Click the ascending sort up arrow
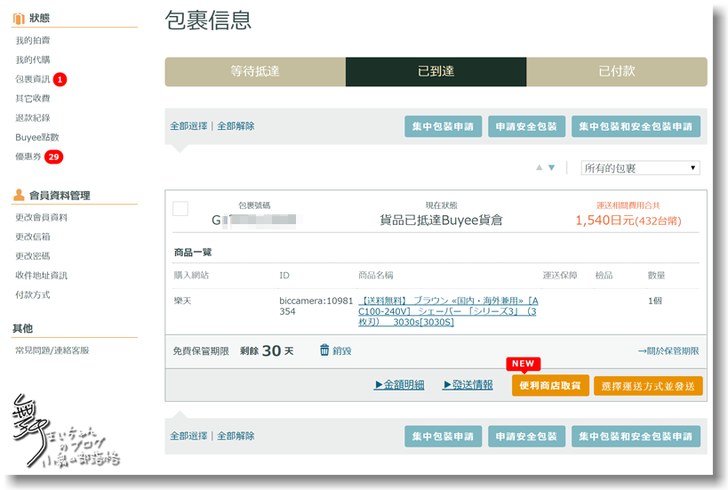Screen dimensions: 728x490 (539, 168)
